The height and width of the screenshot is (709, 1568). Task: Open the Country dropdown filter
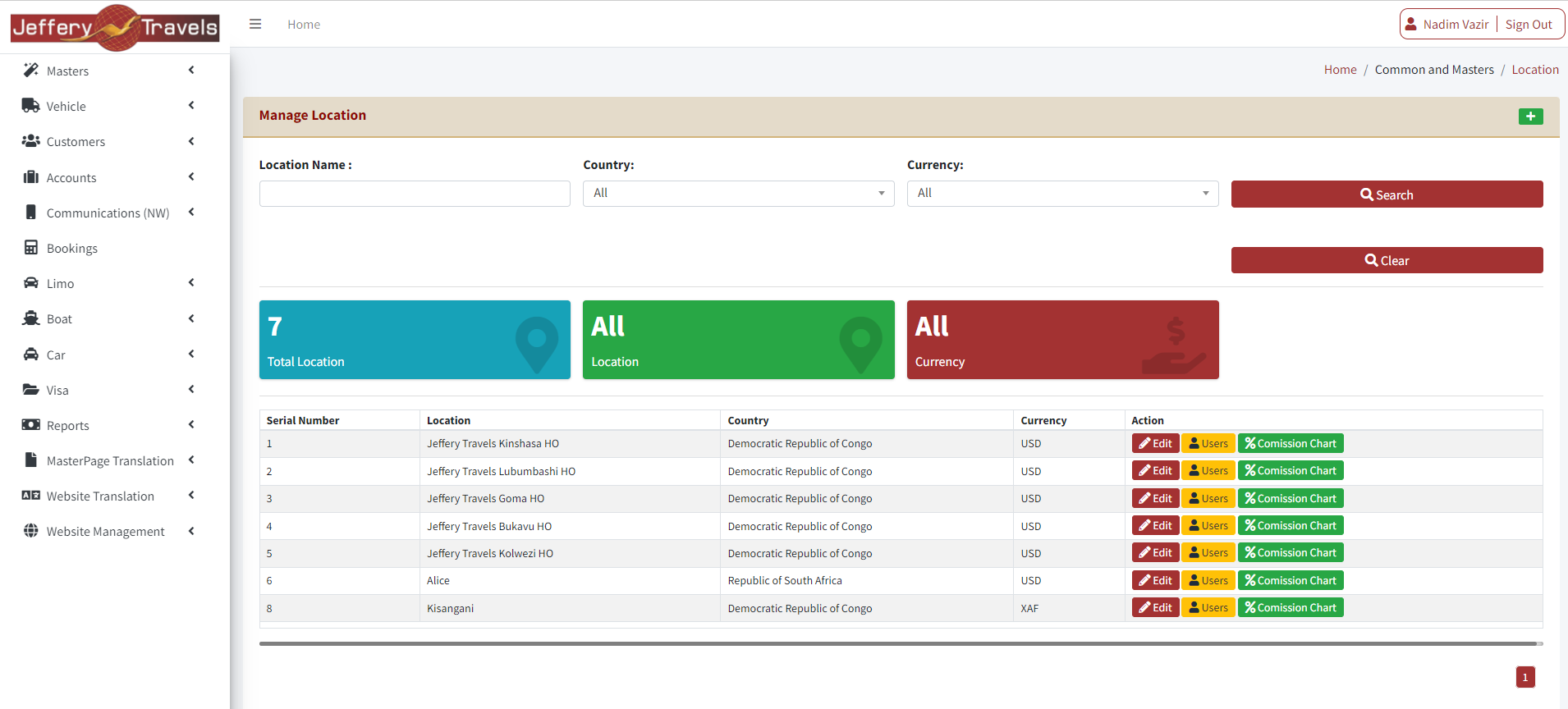738,194
